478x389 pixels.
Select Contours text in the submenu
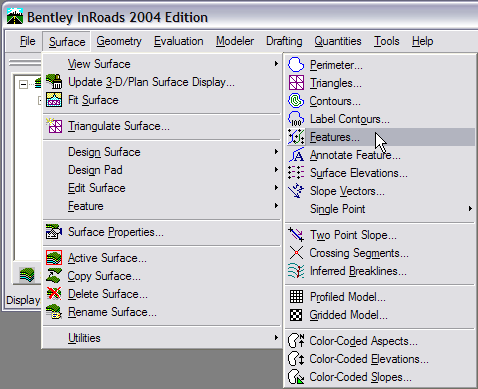[x=335, y=101]
